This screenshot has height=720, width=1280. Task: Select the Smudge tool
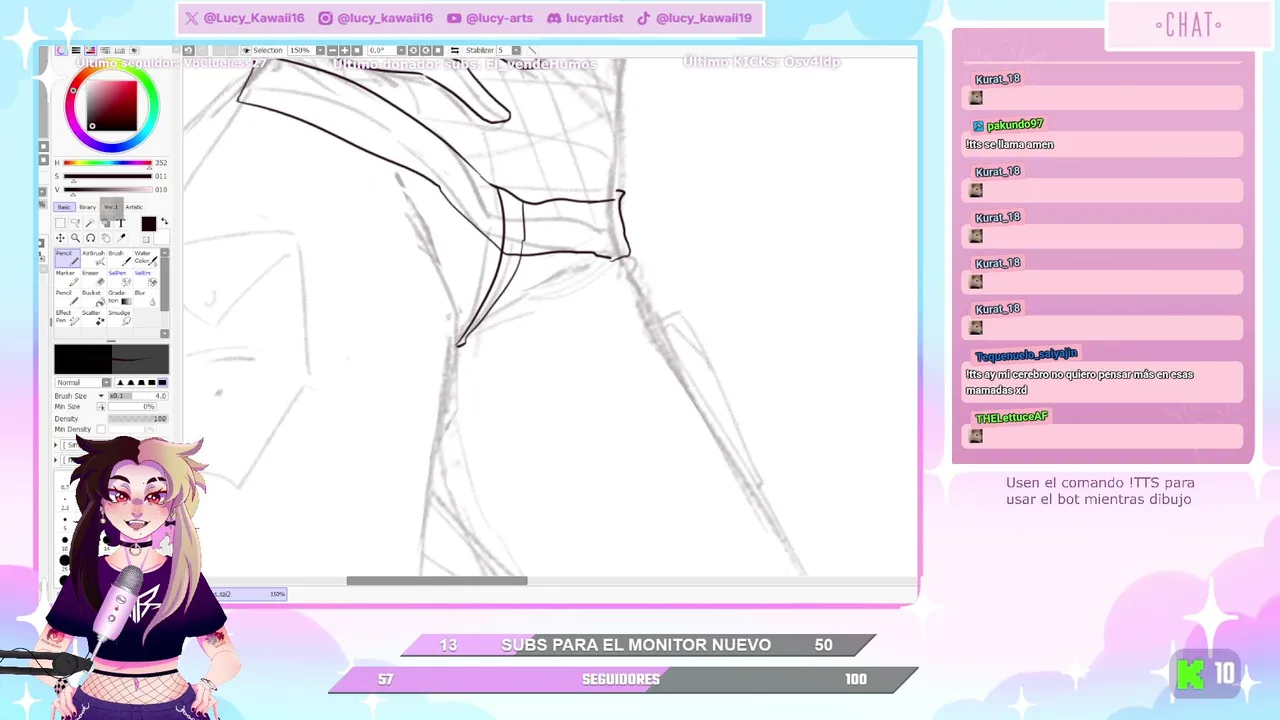pyautogui.click(x=120, y=317)
